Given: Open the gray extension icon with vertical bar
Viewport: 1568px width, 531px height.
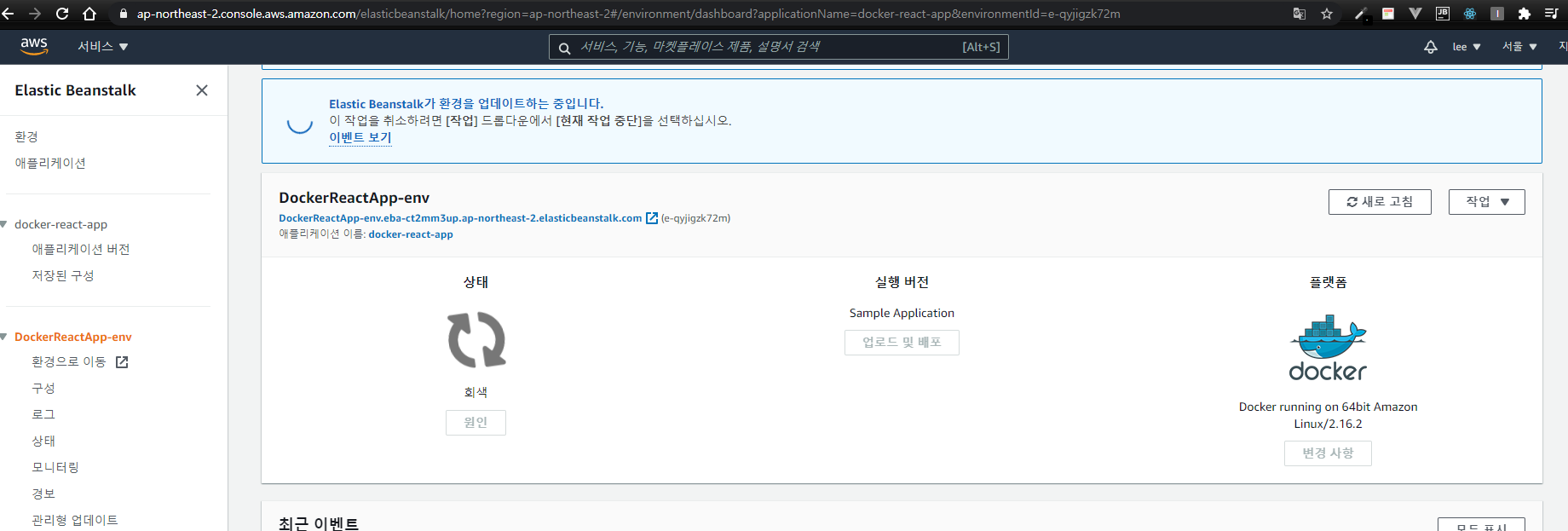Looking at the screenshot, I should tap(1497, 14).
